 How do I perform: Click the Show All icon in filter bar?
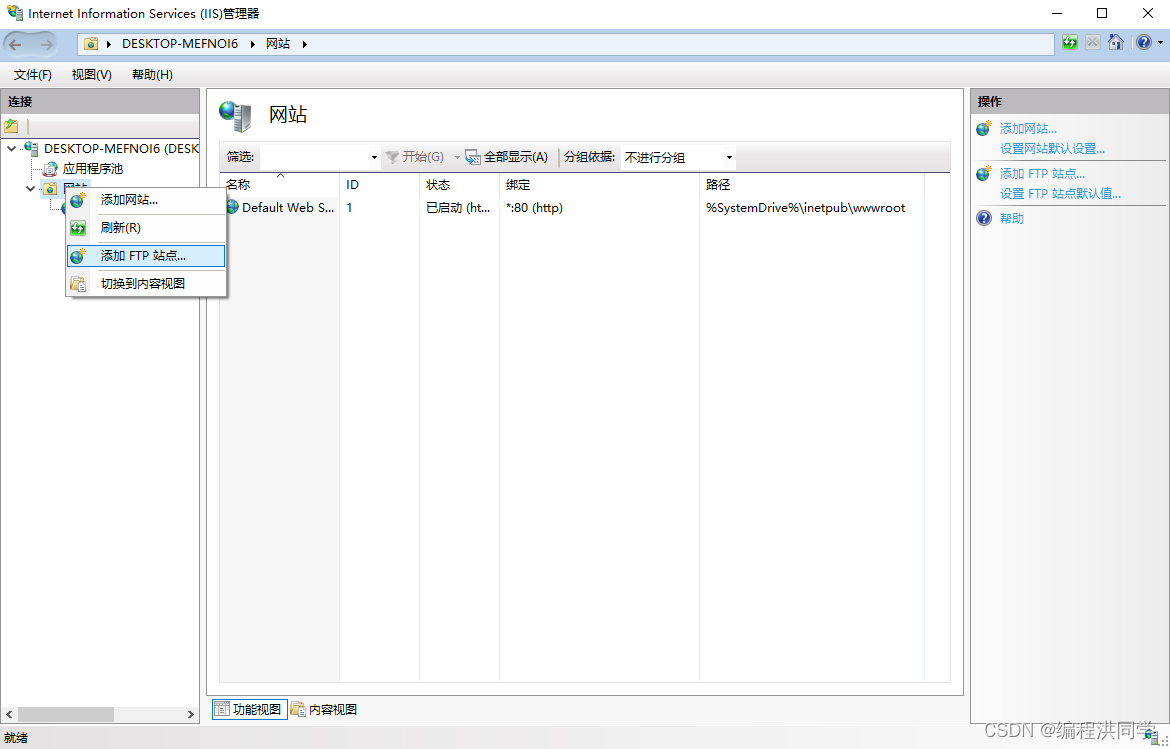[x=473, y=157]
